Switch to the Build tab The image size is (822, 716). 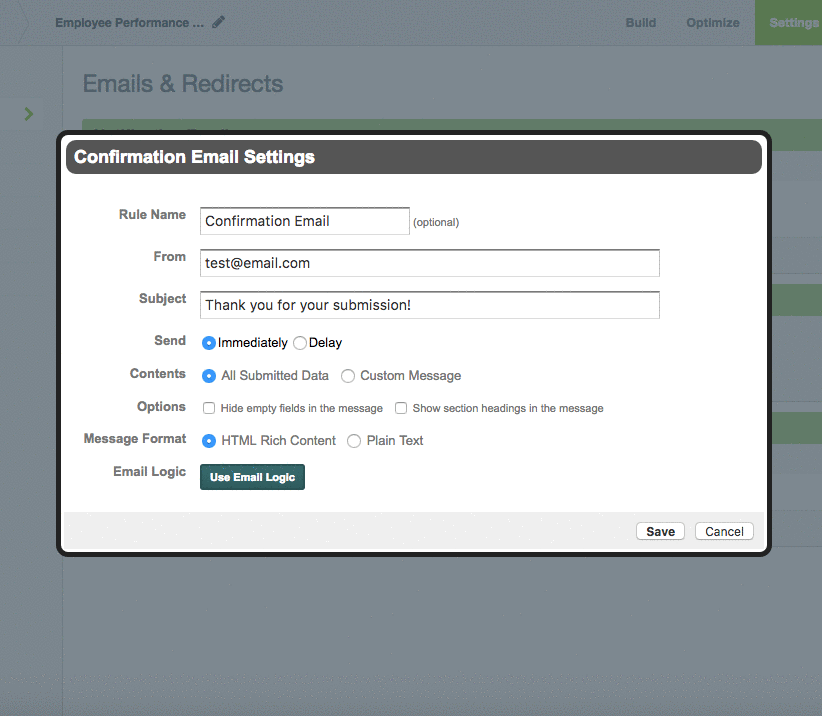point(640,22)
